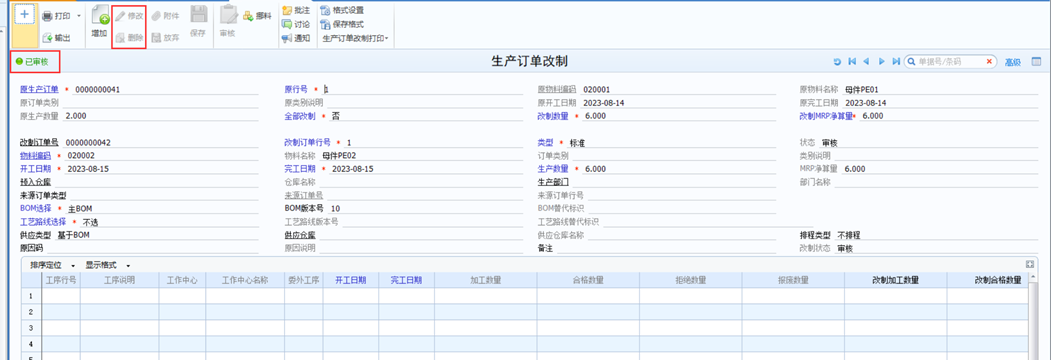The width and height of the screenshot is (1051, 360).
Task: Click the 改制MRP净算量 field
Action: pyautogui.click(x=950, y=116)
